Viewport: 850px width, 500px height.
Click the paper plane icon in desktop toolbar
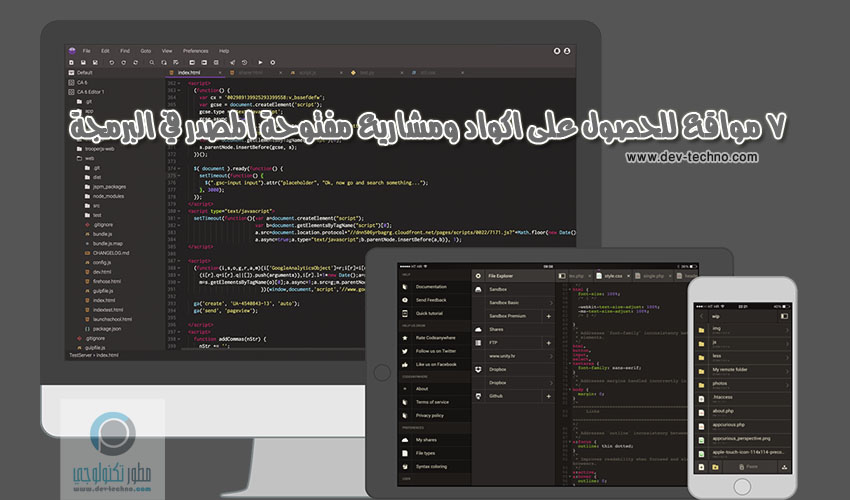pyautogui.click(x=233, y=62)
